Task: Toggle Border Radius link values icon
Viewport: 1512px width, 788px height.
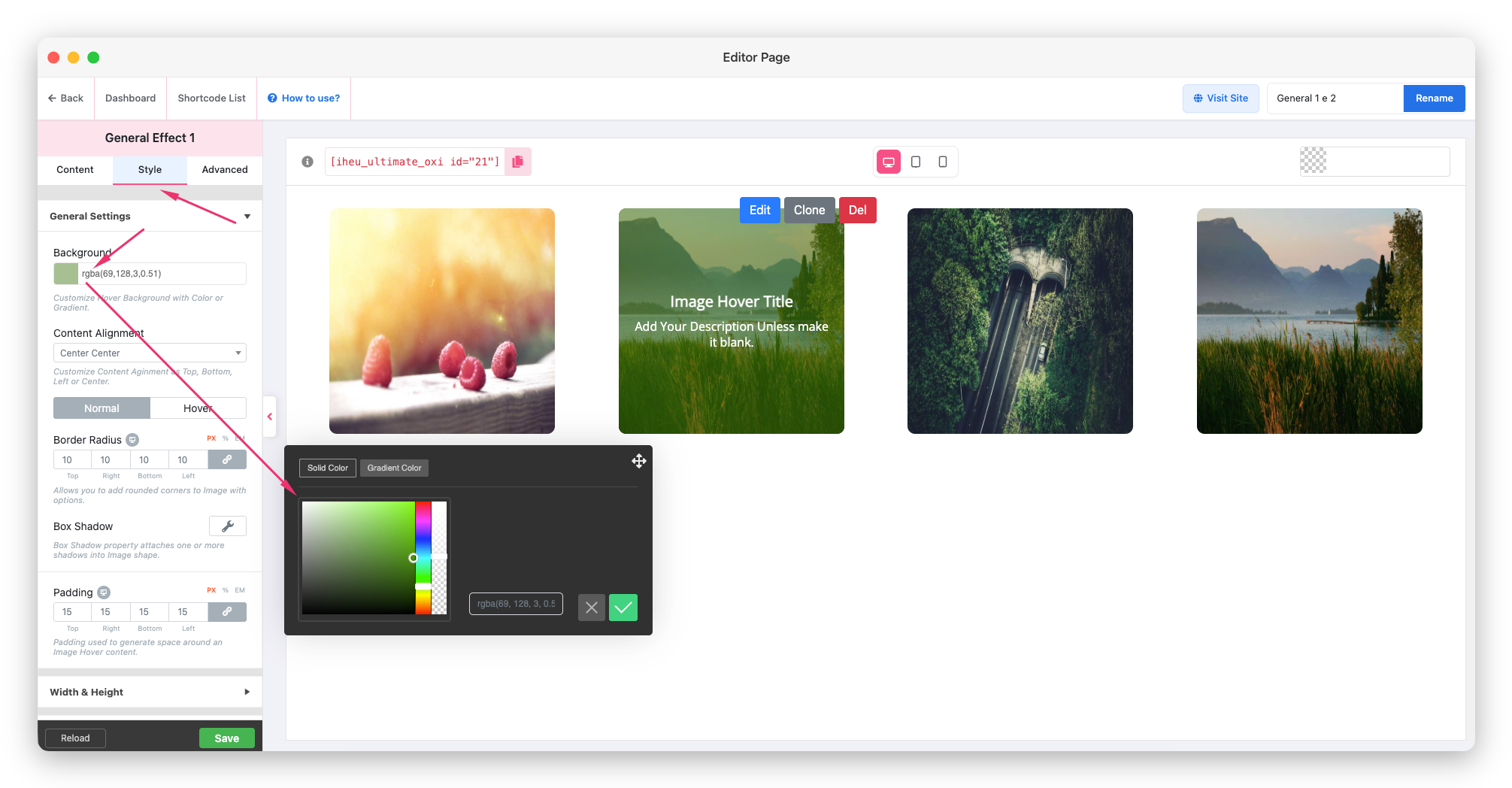Action: click(x=227, y=459)
